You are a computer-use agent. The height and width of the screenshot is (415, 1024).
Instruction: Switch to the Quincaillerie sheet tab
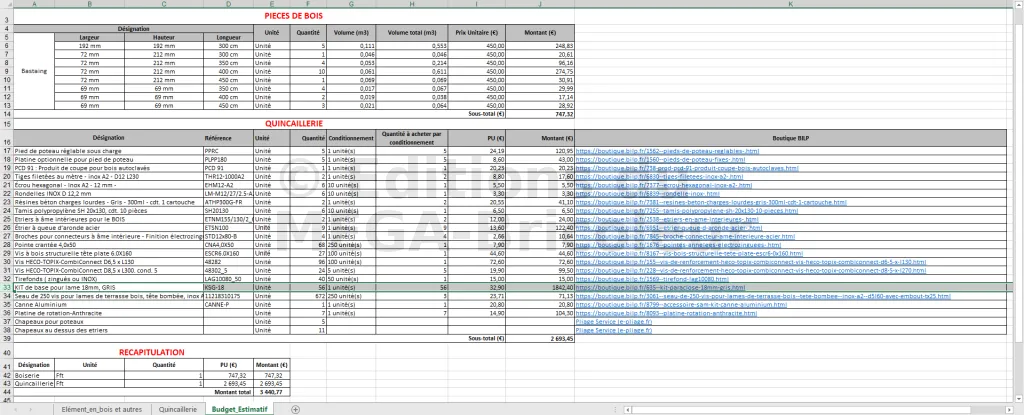(x=177, y=409)
